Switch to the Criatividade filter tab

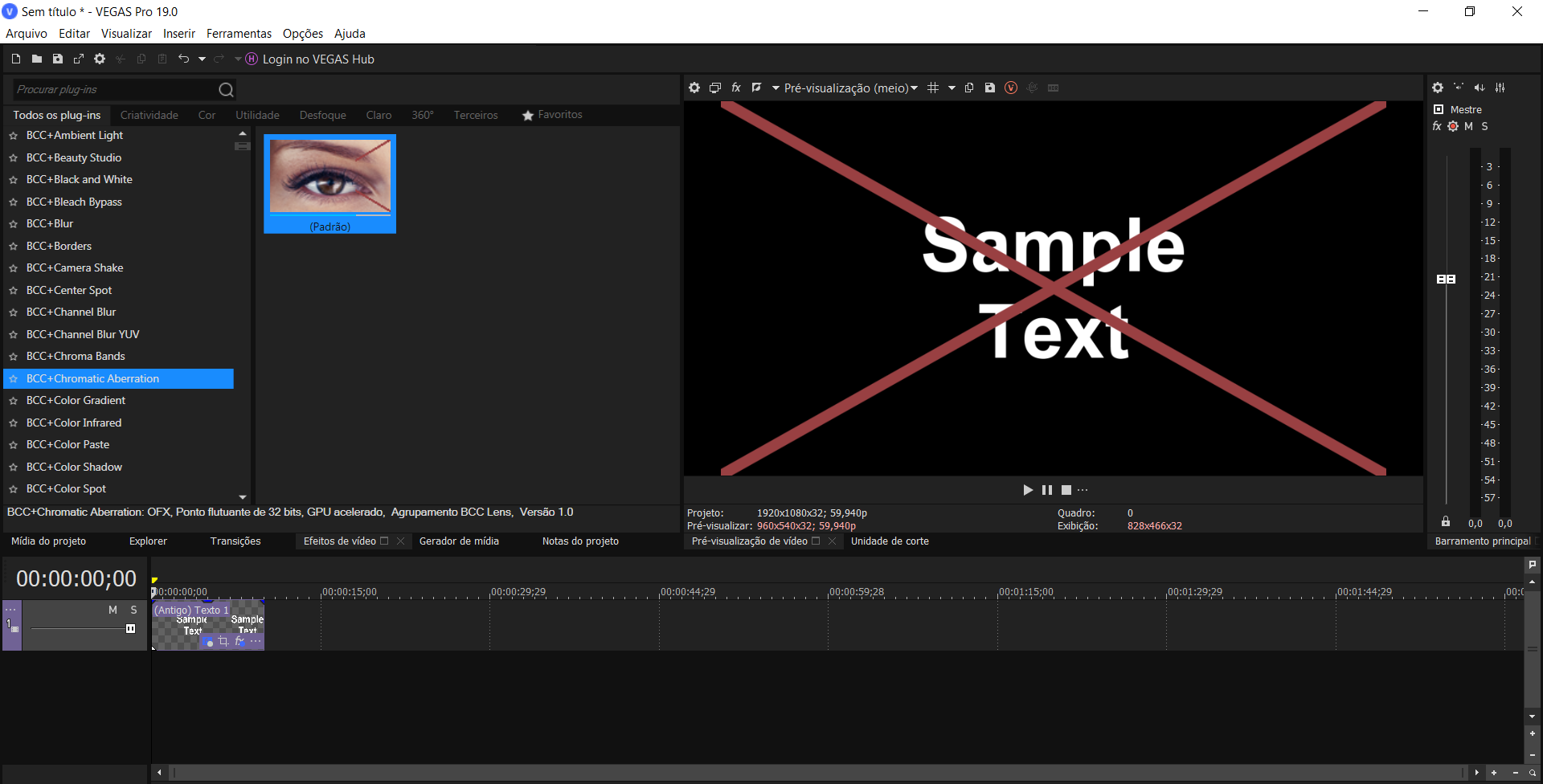pyautogui.click(x=149, y=115)
